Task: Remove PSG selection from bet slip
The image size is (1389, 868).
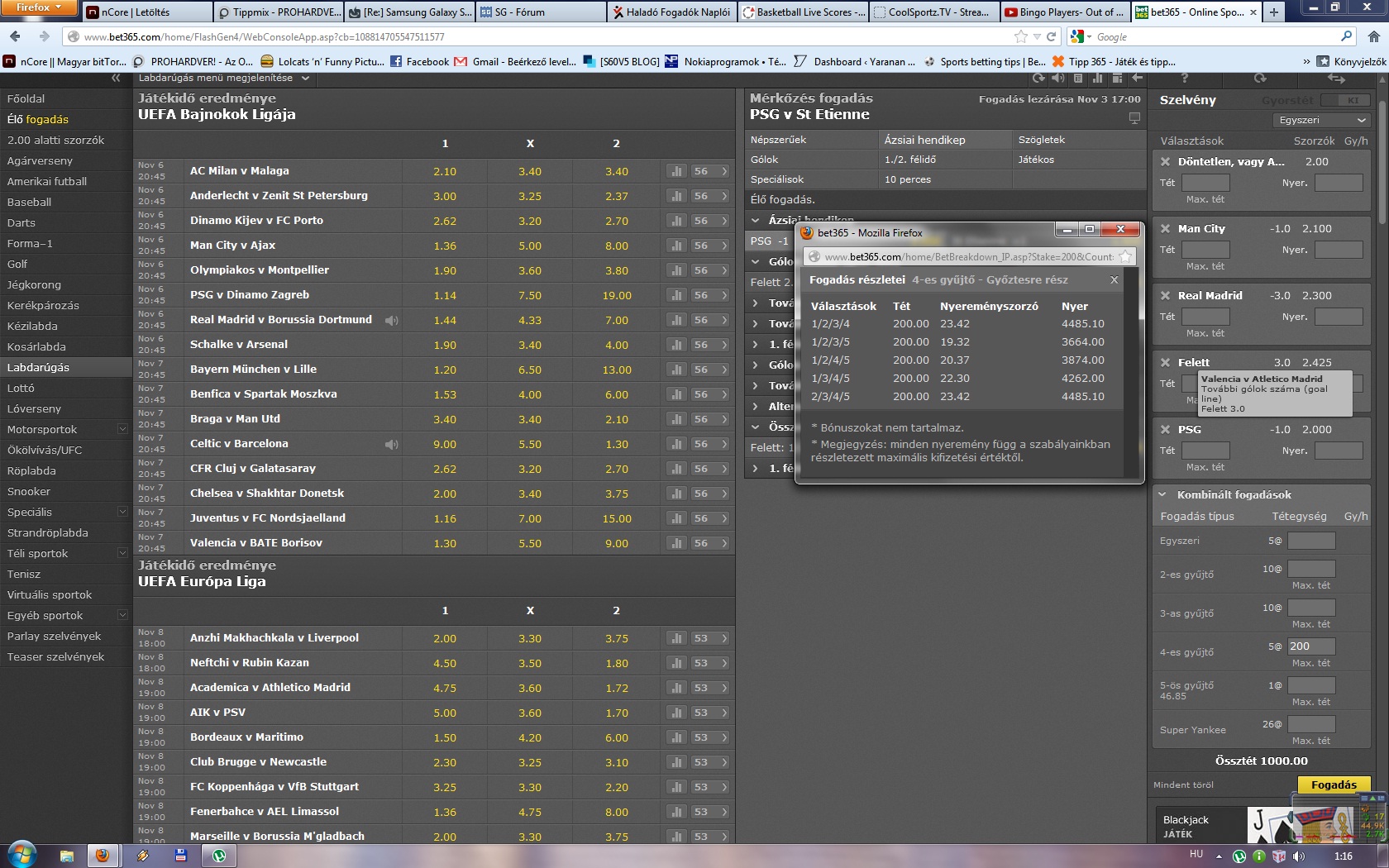Action: 1165,430
